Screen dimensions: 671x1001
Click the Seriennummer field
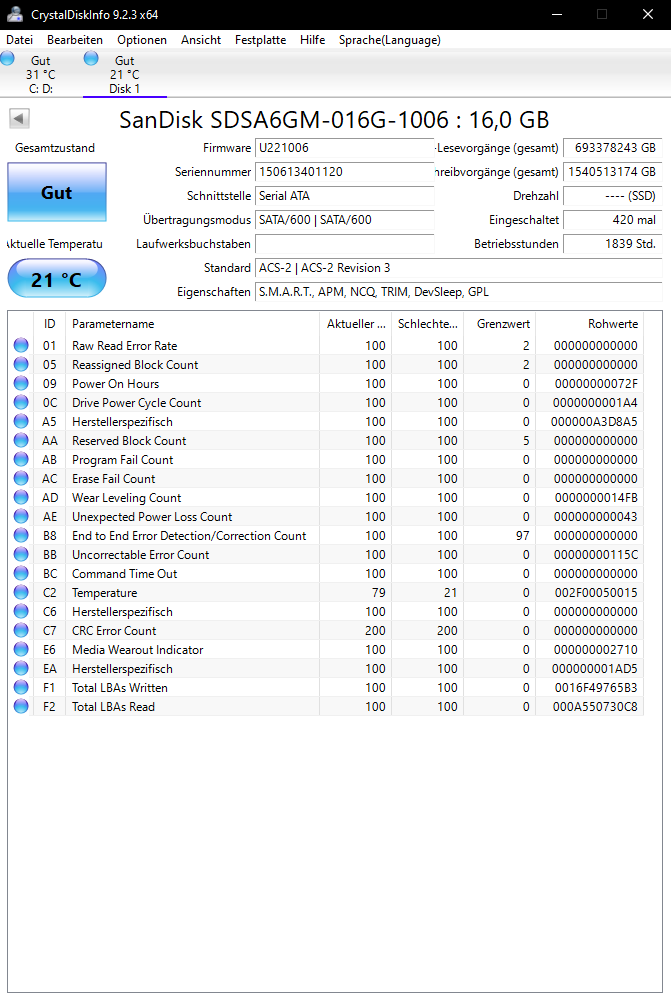[345, 172]
